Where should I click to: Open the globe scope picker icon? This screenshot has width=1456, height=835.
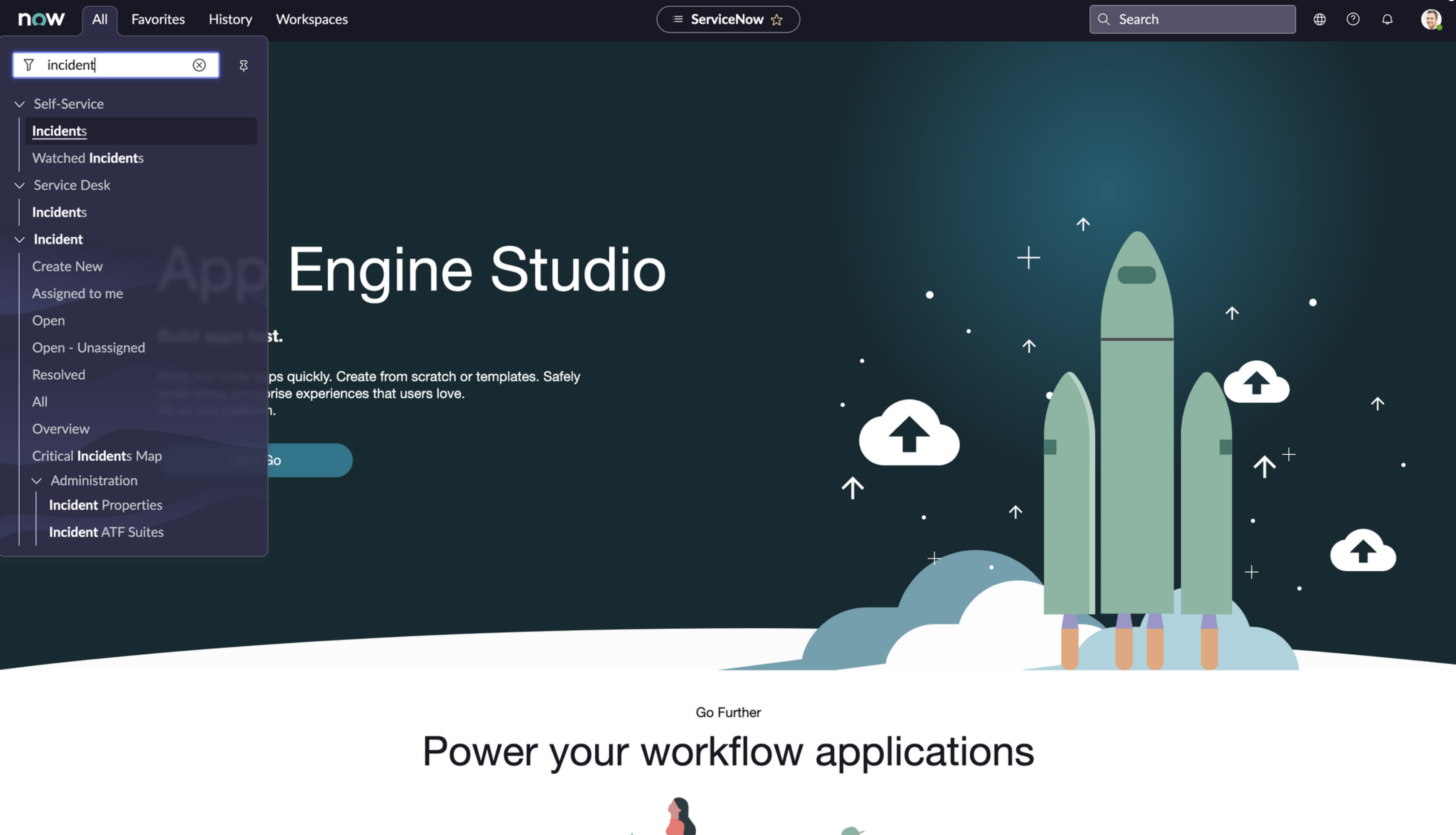click(1320, 19)
